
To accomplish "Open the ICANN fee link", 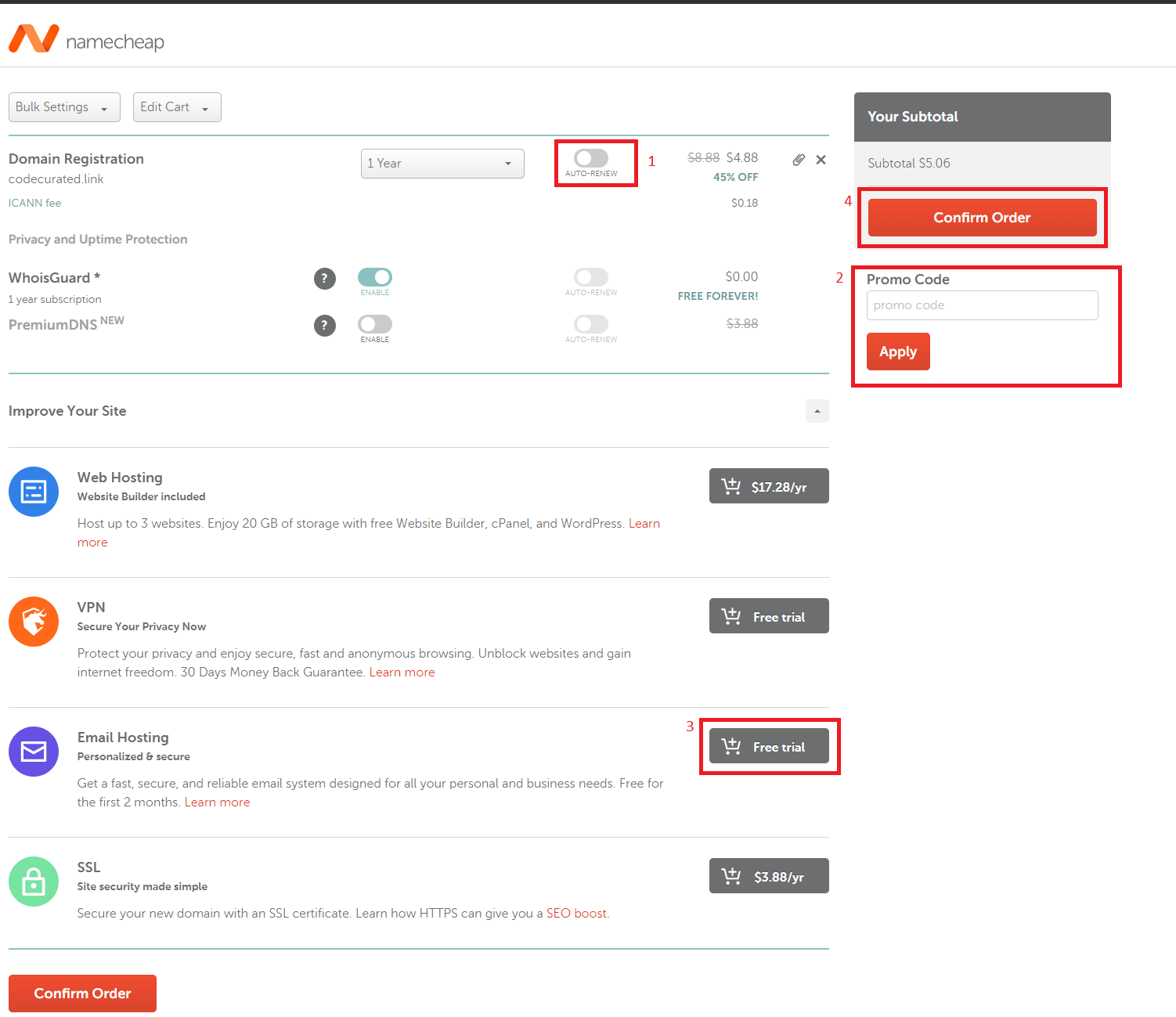I will coord(34,203).
